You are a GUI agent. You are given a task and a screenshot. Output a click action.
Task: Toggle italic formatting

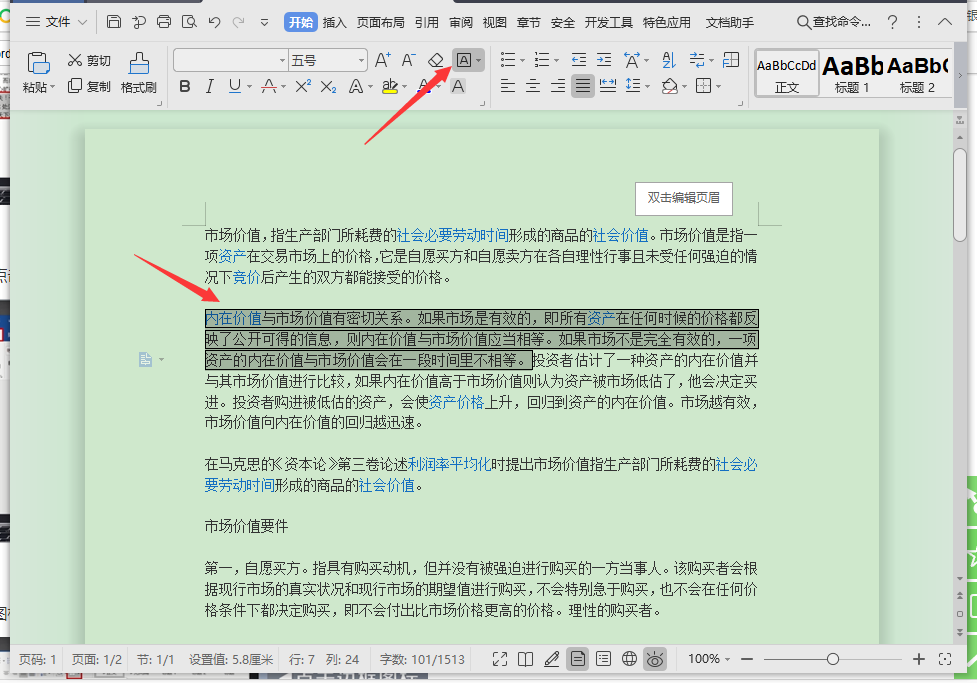click(209, 87)
